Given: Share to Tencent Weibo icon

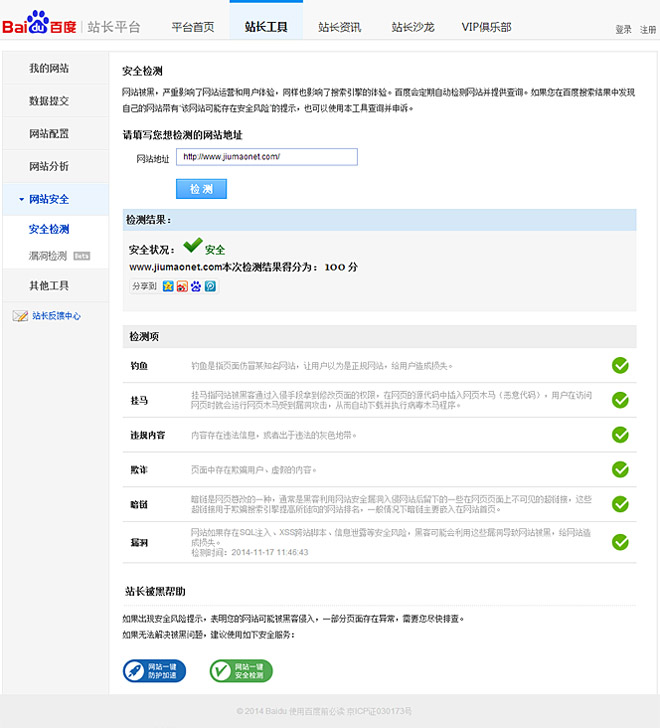Looking at the screenshot, I should (x=210, y=286).
